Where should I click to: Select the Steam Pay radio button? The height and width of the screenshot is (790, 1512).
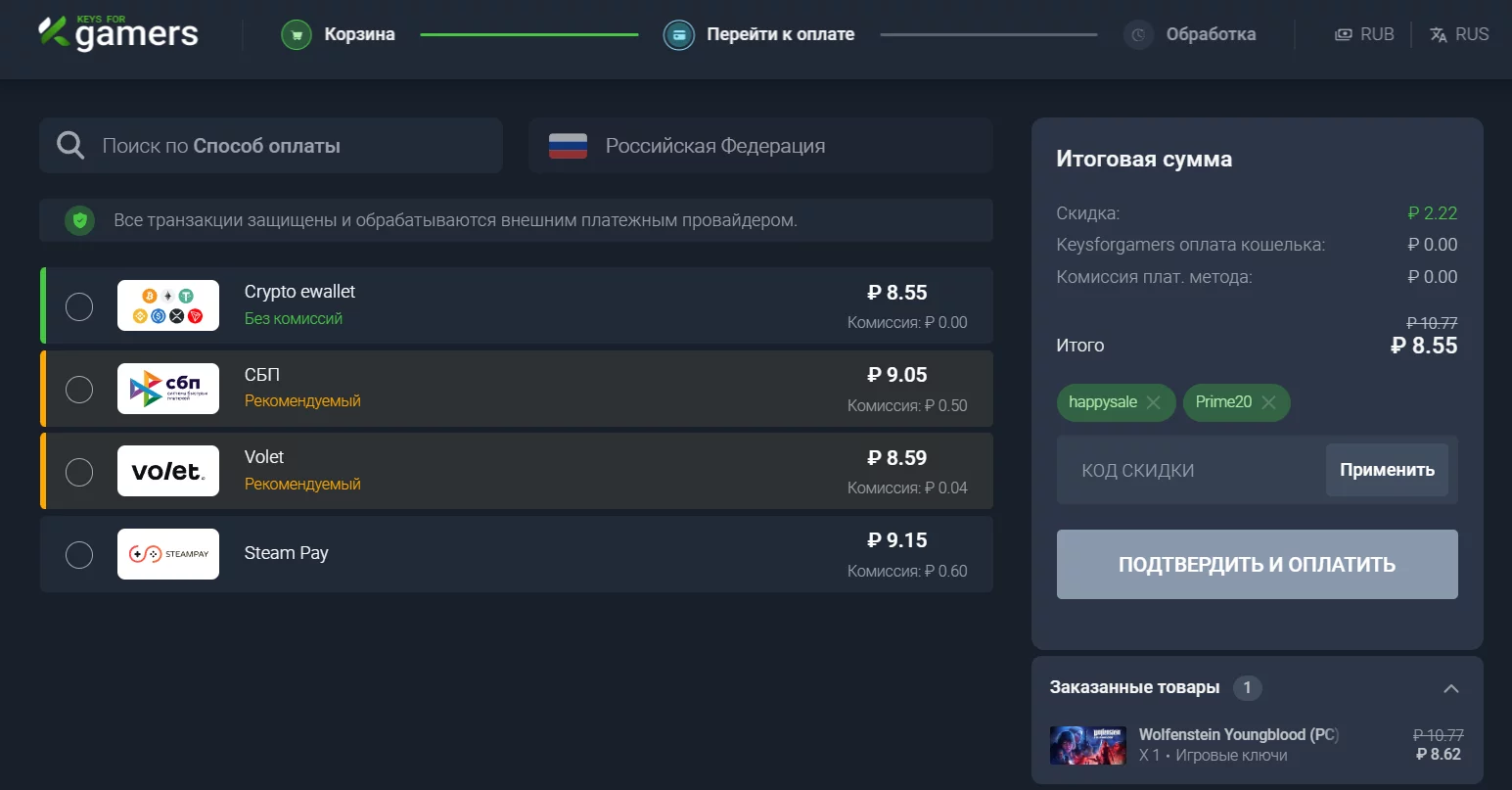[79, 555]
